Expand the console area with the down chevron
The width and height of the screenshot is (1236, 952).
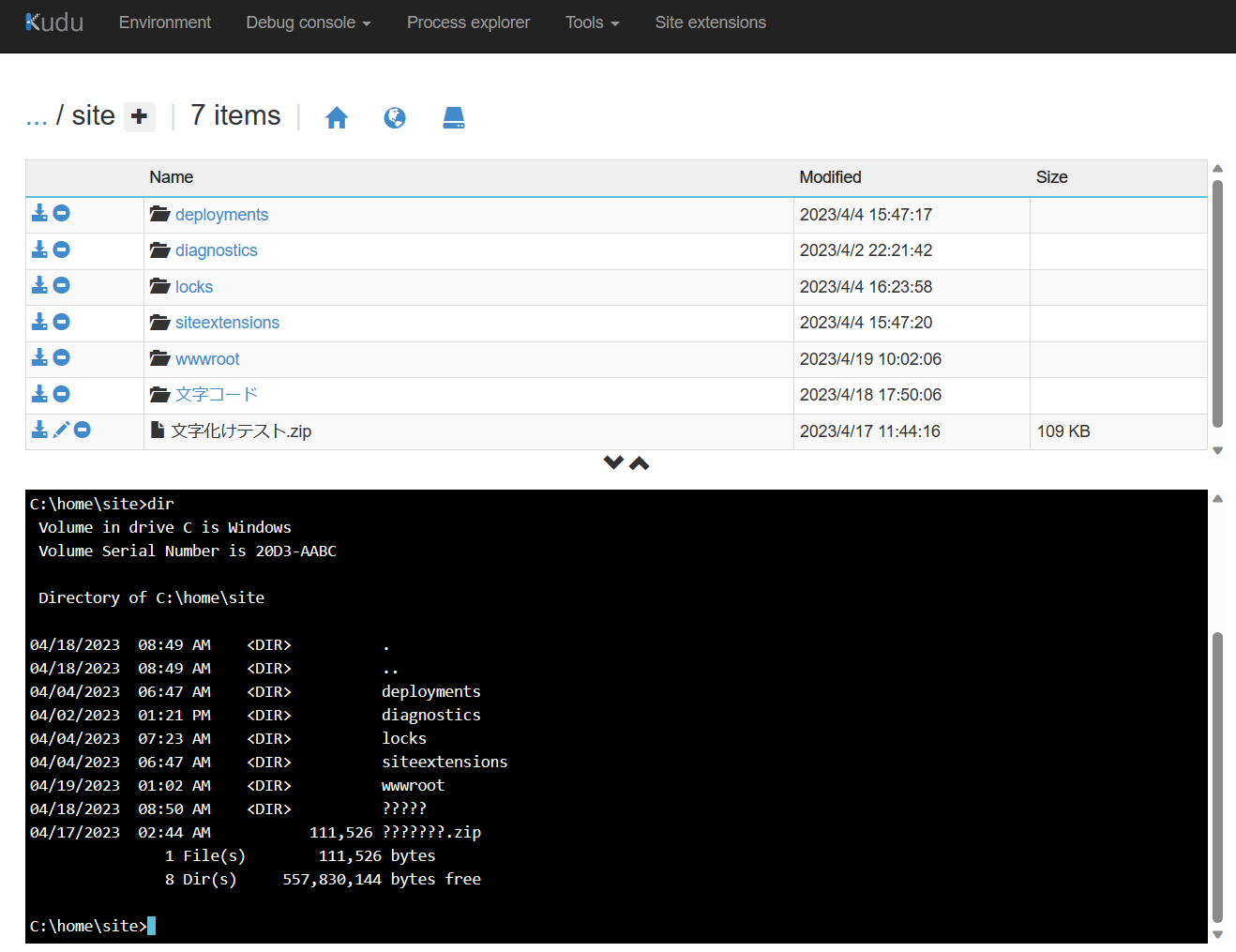[614, 461]
